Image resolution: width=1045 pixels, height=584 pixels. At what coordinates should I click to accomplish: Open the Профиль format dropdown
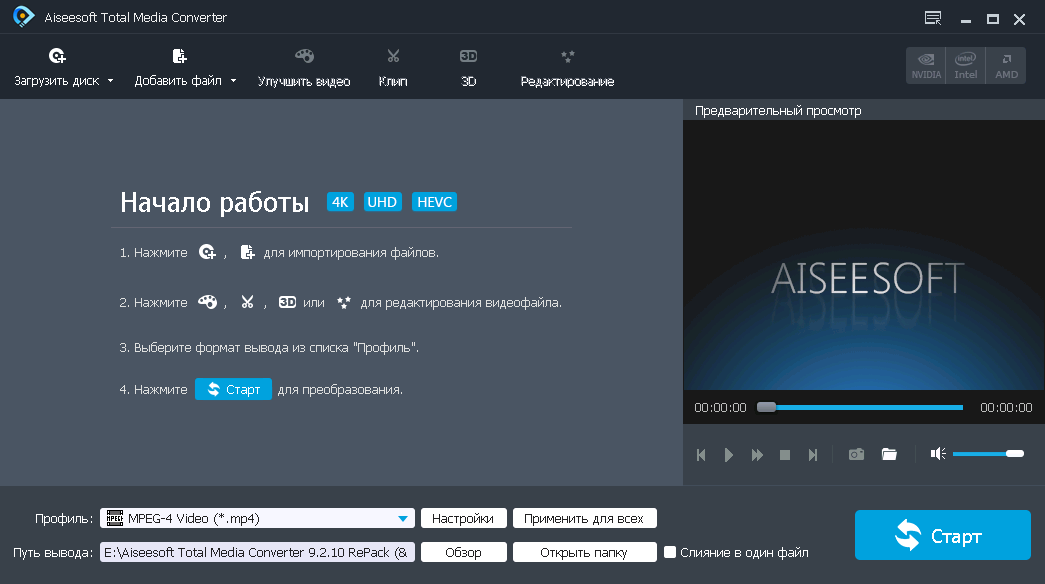click(x=404, y=518)
